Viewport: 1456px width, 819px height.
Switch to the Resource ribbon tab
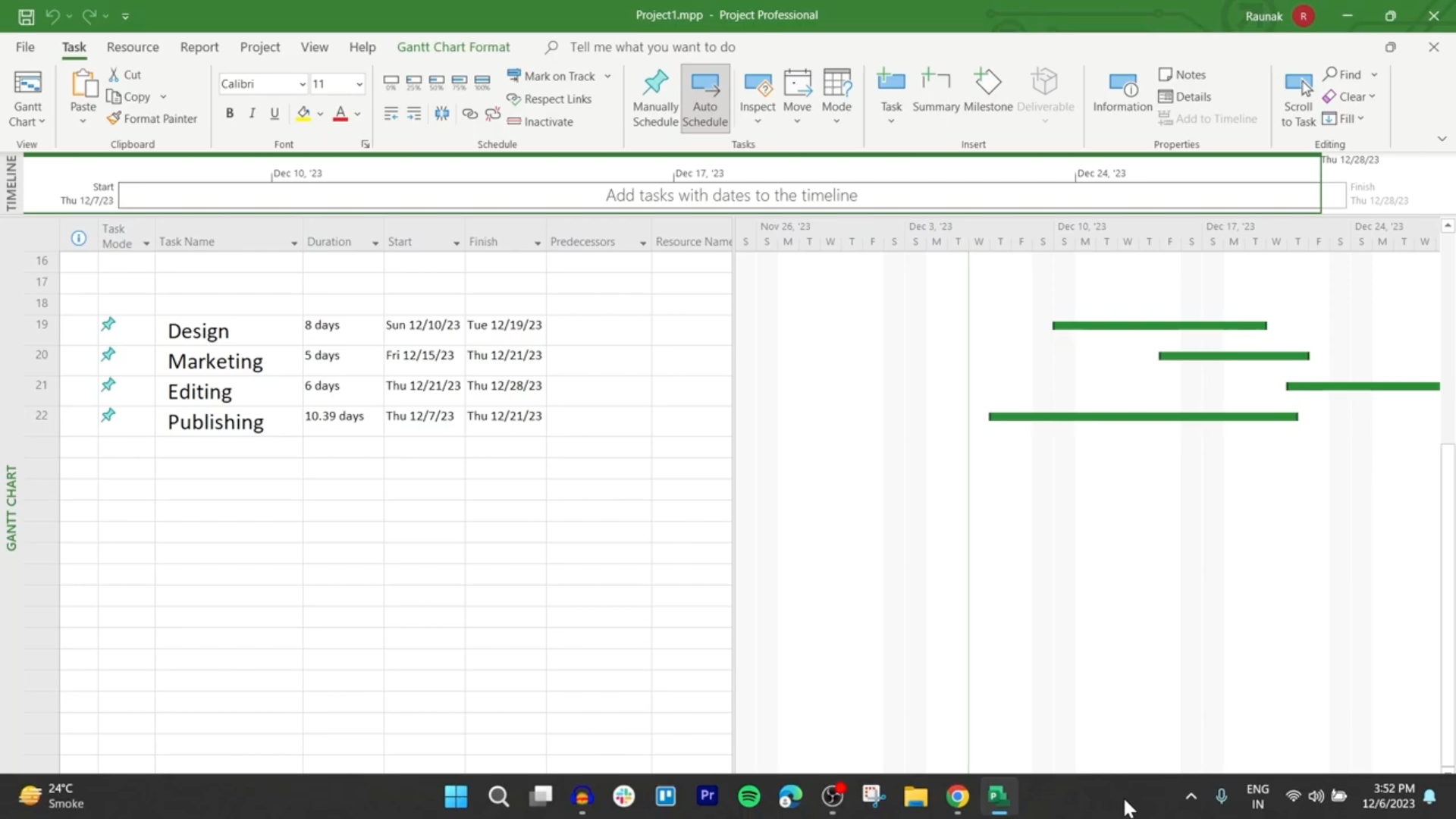point(133,47)
